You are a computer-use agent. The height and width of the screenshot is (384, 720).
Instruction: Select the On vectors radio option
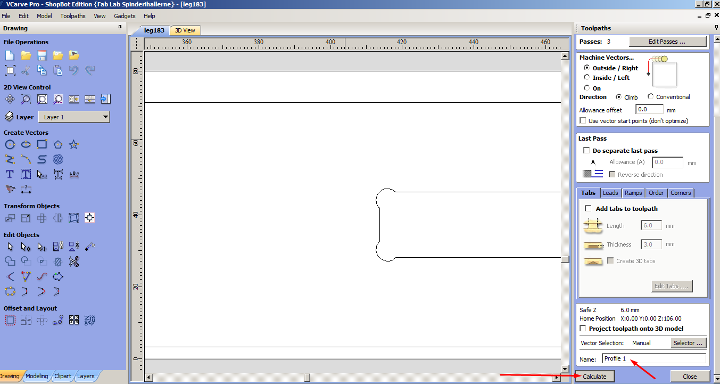pos(586,88)
